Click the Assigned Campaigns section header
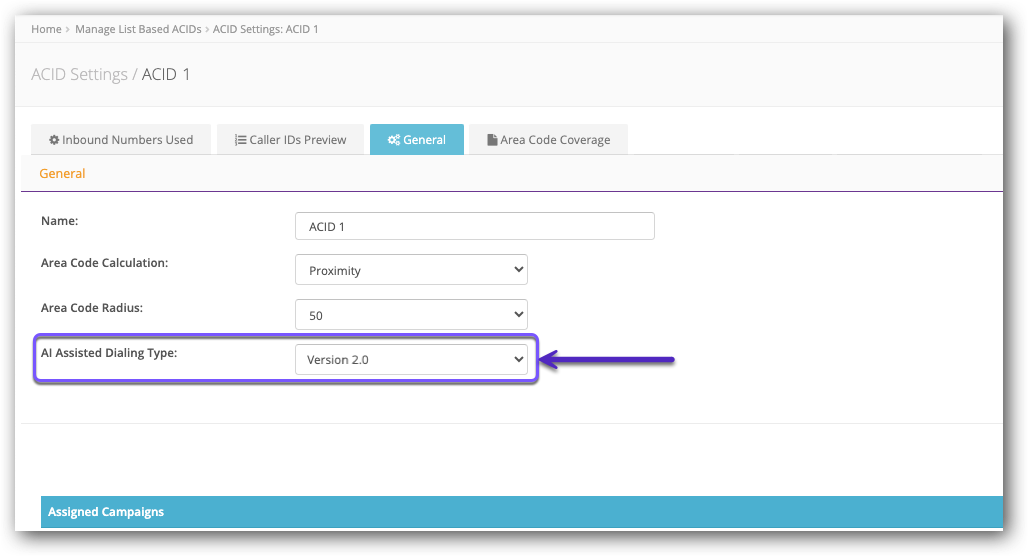 click(106, 511)
